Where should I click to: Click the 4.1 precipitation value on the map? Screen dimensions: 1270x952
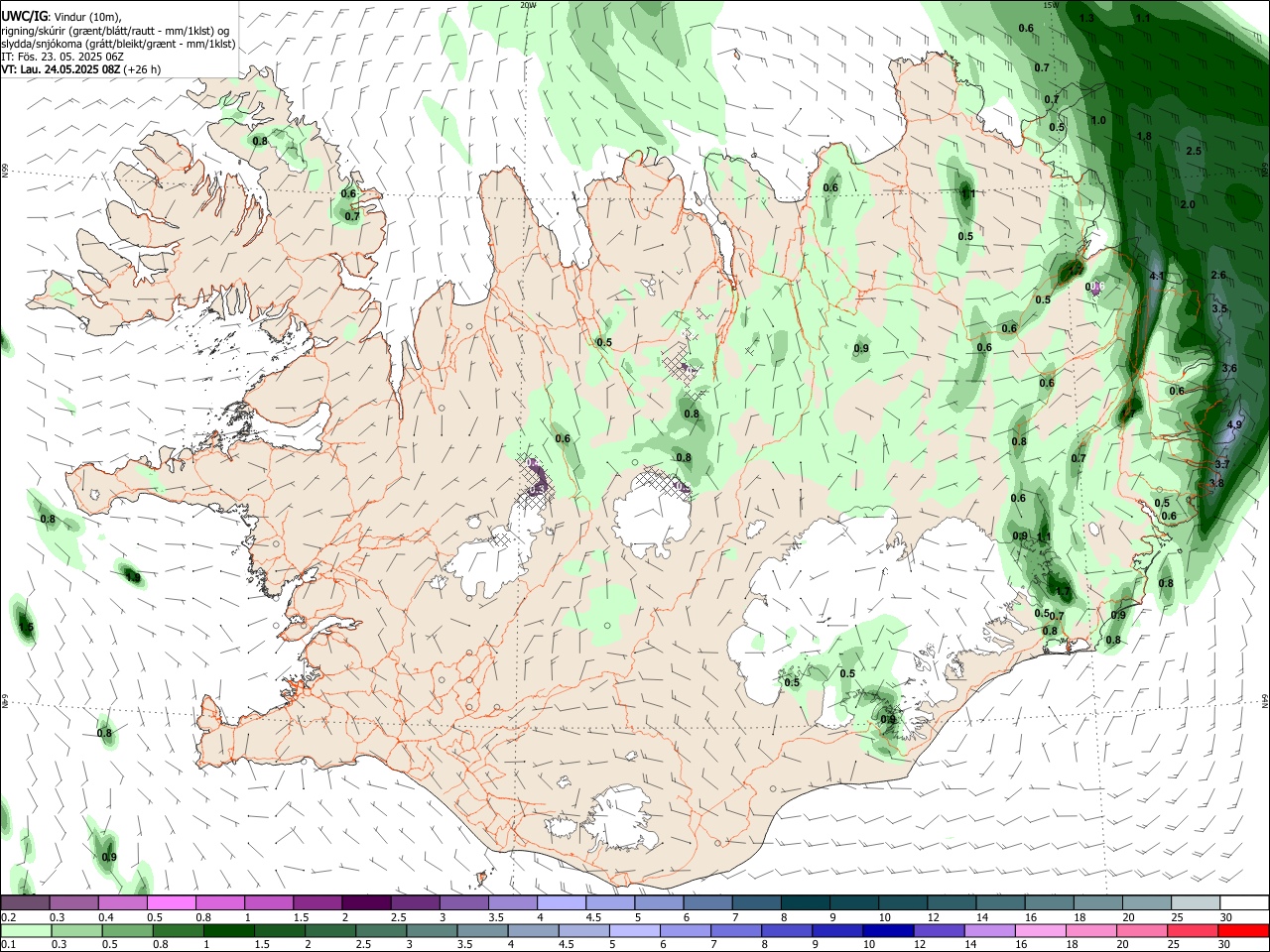1156,275
